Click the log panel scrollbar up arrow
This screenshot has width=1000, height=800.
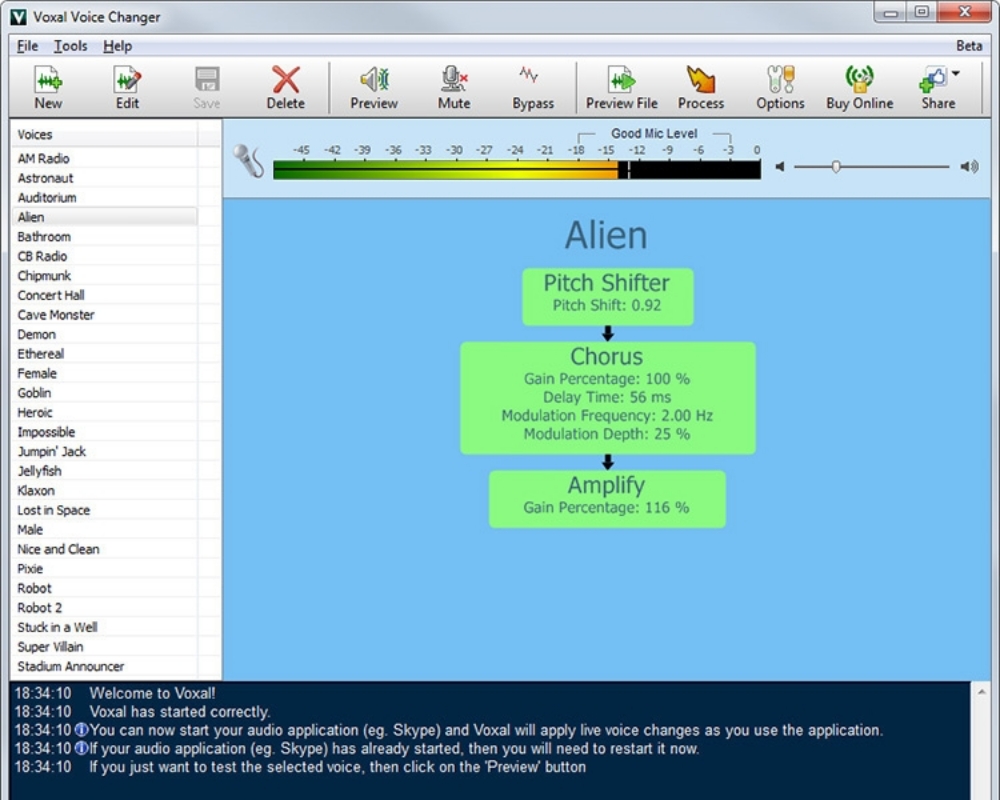(981, 691)
